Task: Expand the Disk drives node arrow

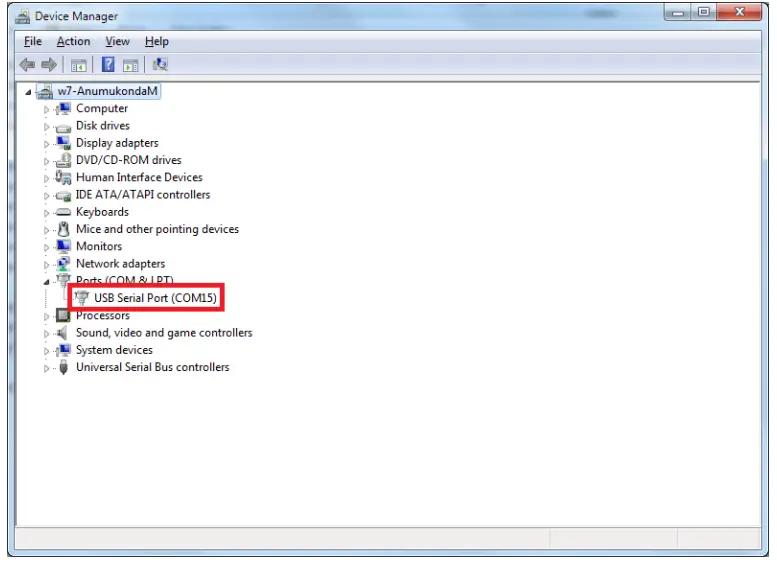Action: pos(46,126)
